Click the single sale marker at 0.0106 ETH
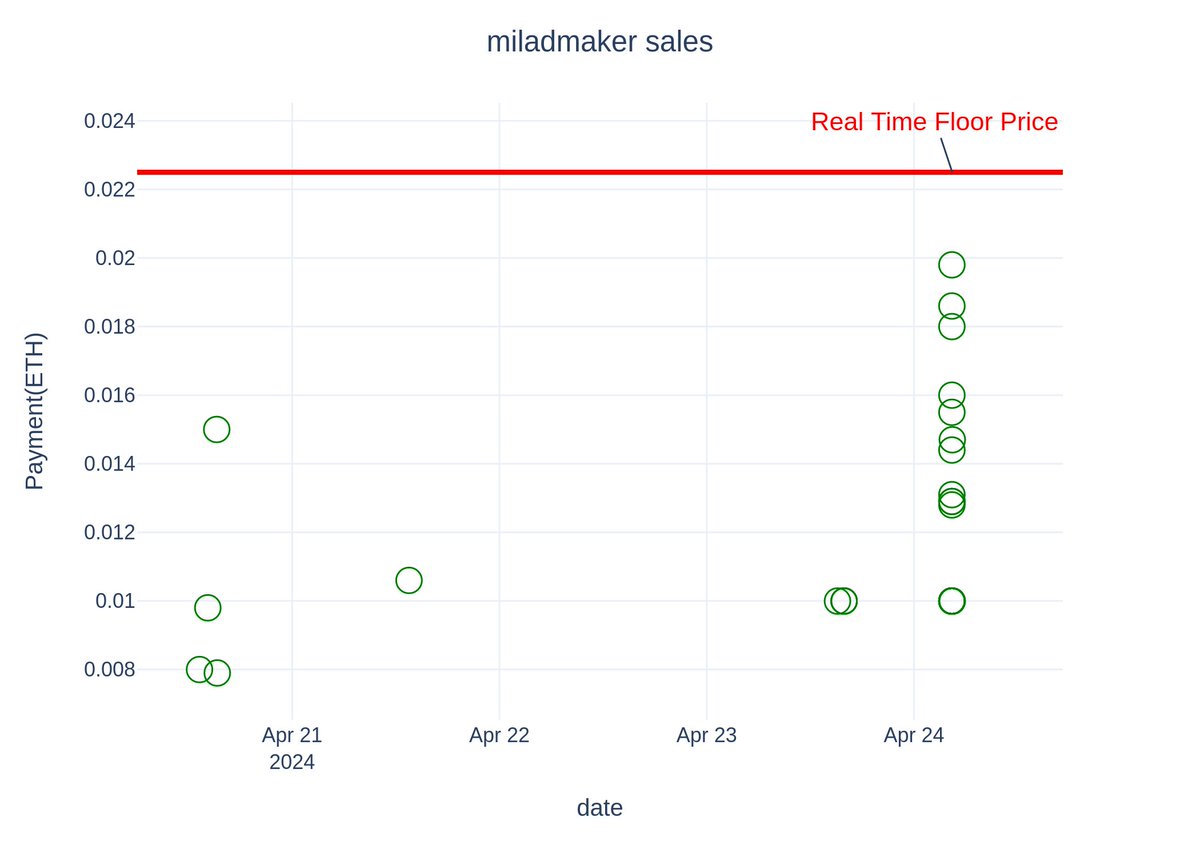Screen dimensions: 1200x857 (x=409, y=580)
